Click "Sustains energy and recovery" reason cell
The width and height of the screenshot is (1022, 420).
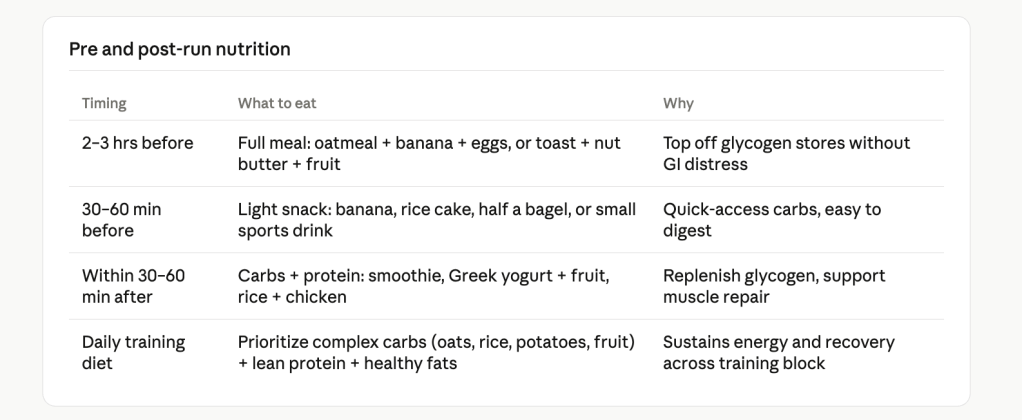point(778,353)
